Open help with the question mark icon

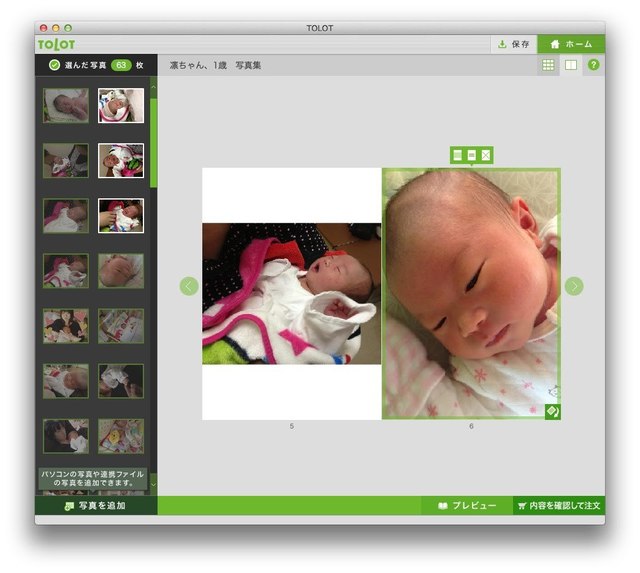click(594, 65)
